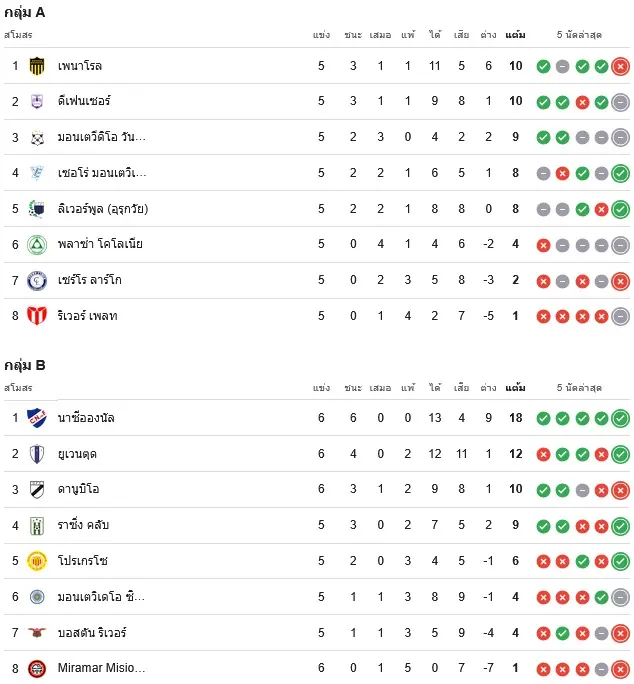Click the แข่ง column header in Group B
Screen dimensions: 634x684
[321, 387]
